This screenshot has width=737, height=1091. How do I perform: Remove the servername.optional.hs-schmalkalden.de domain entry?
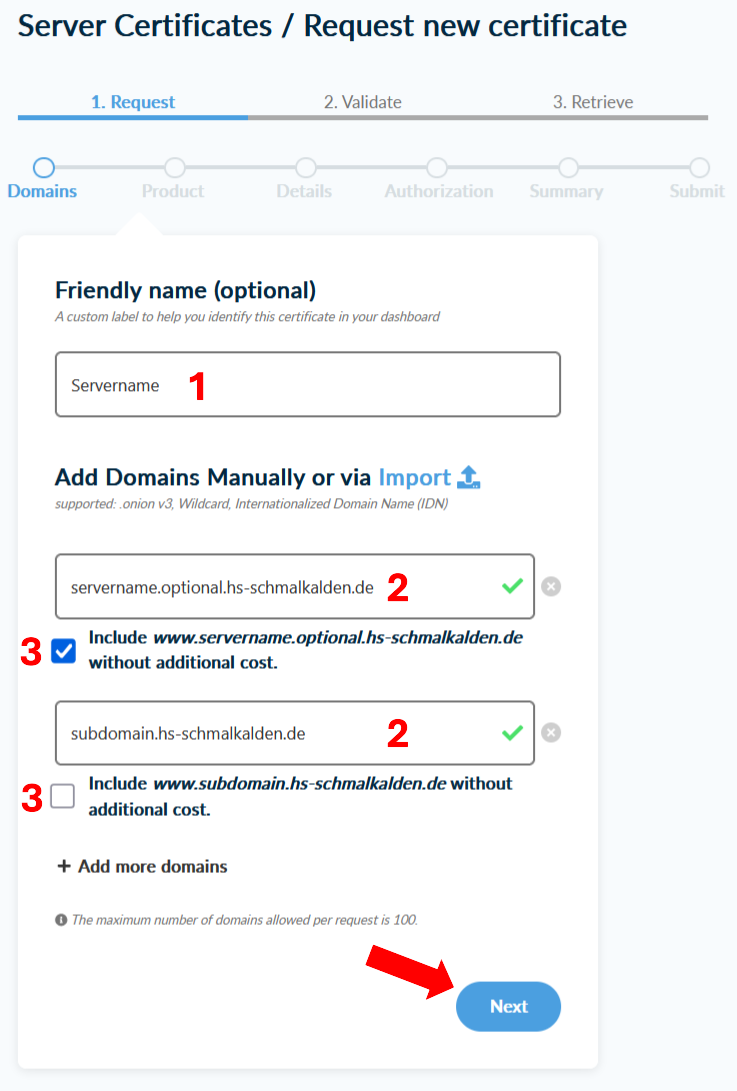[551, 586]
